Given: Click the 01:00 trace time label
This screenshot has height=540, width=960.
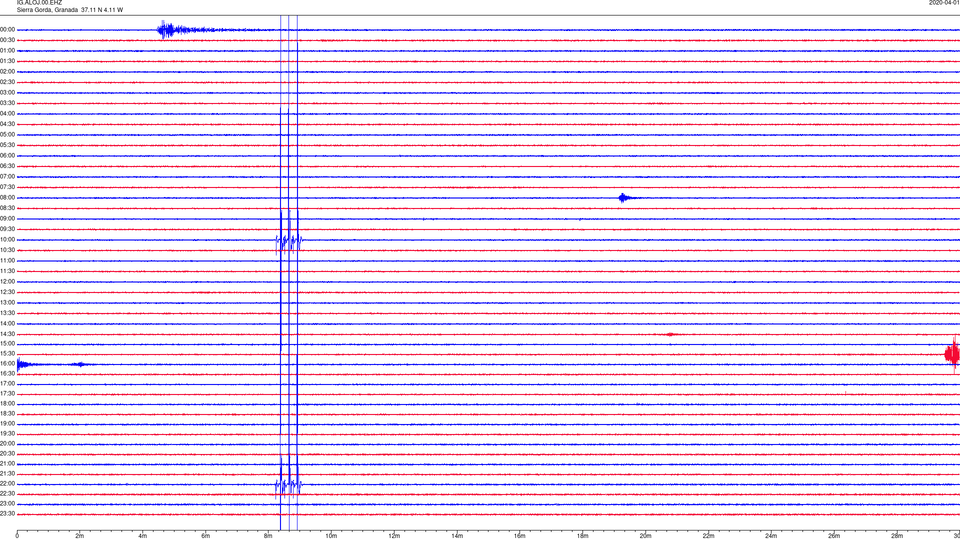Looking at the screenshot, I should pos(7,51).
